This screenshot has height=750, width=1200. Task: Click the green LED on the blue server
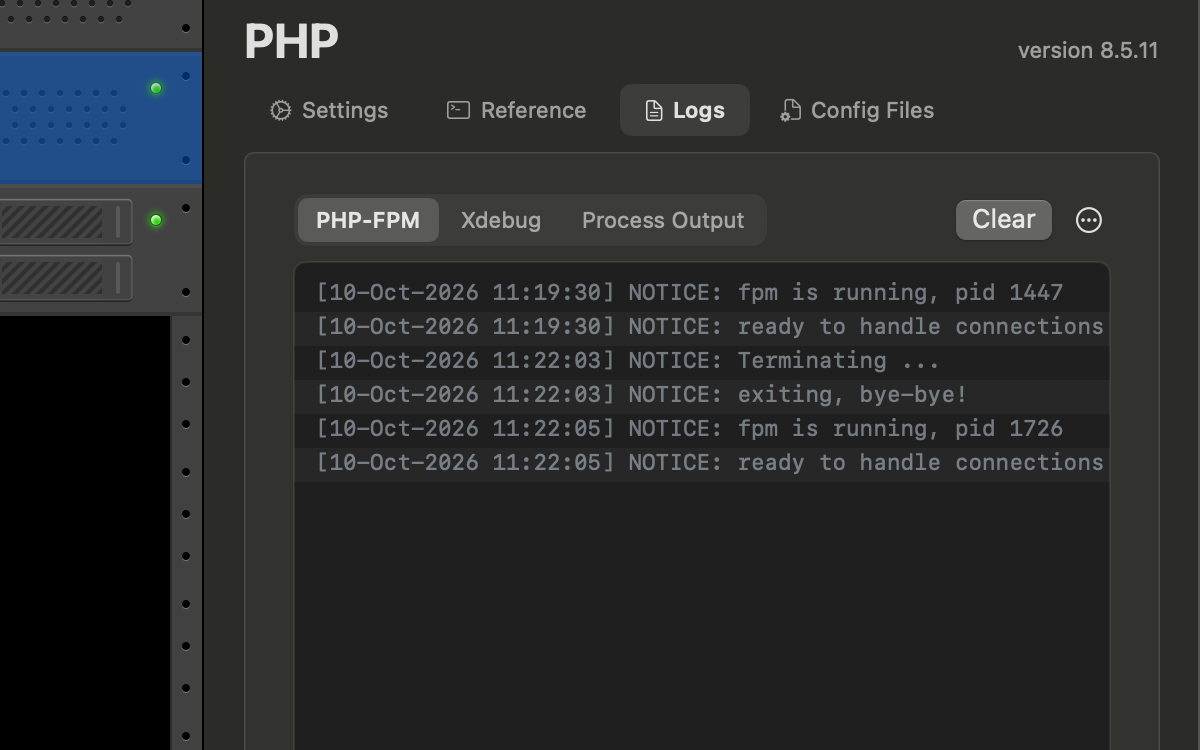coord(156,88)
